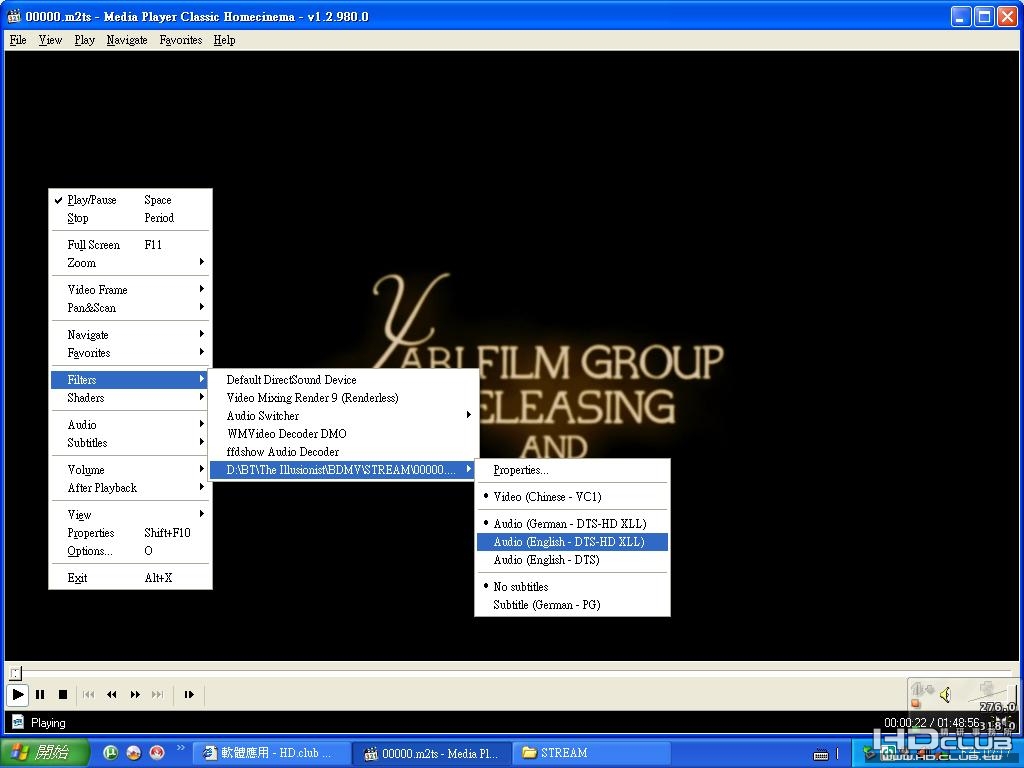Click the playback time display 00:00:22
The image size is (1024, 768).
pos(905,723)
